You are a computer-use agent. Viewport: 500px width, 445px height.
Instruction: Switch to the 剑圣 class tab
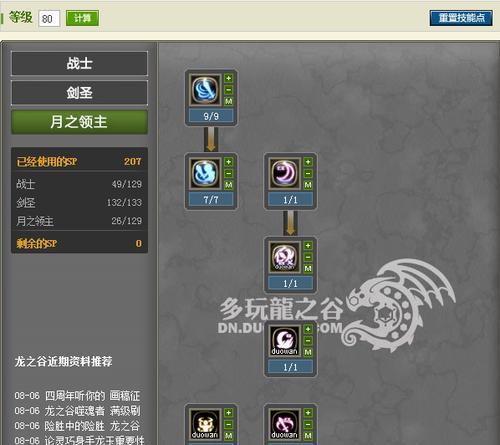click(79, 92)
